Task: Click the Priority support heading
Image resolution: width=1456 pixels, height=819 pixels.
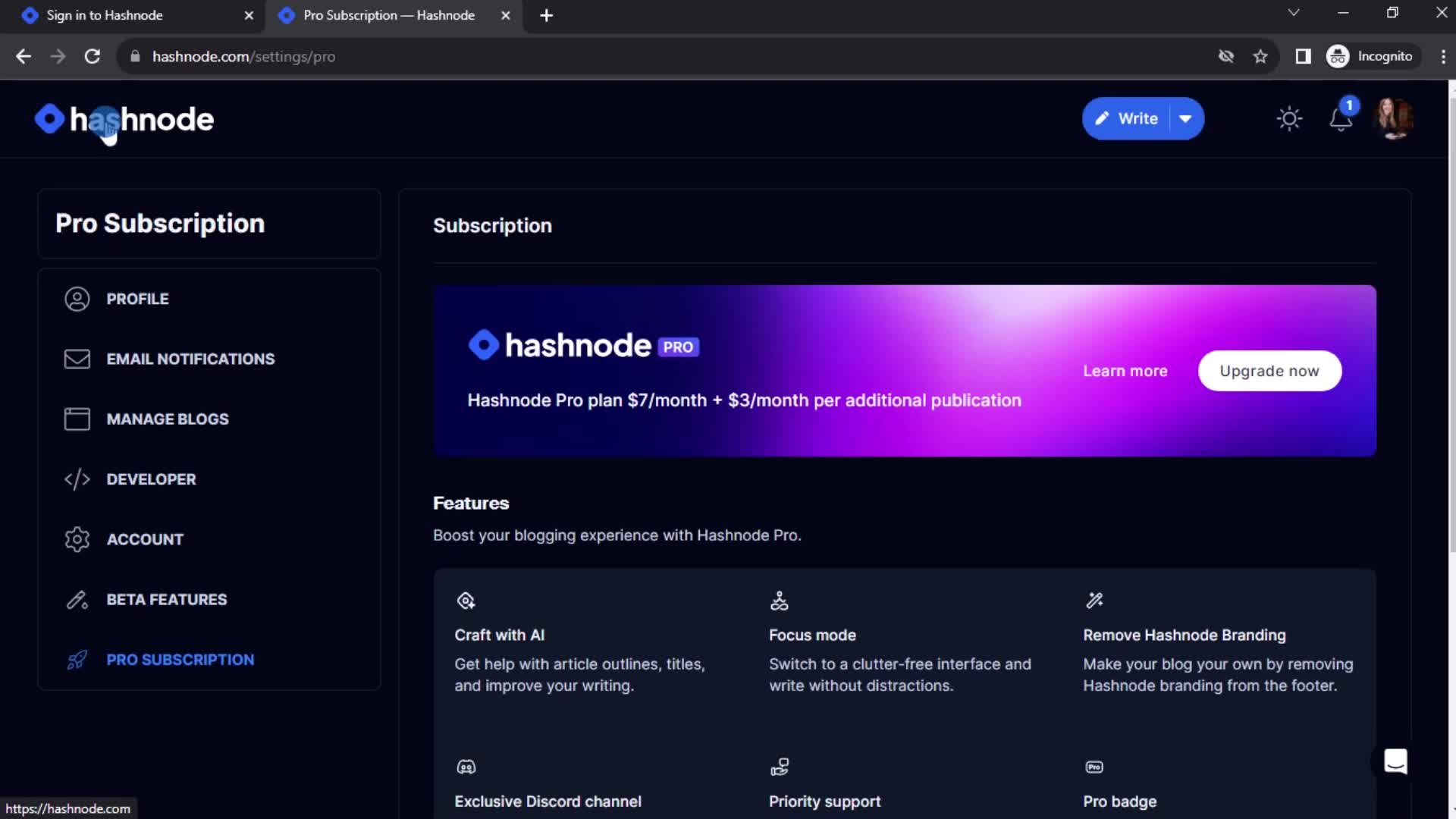Action: tap(824, 802)
